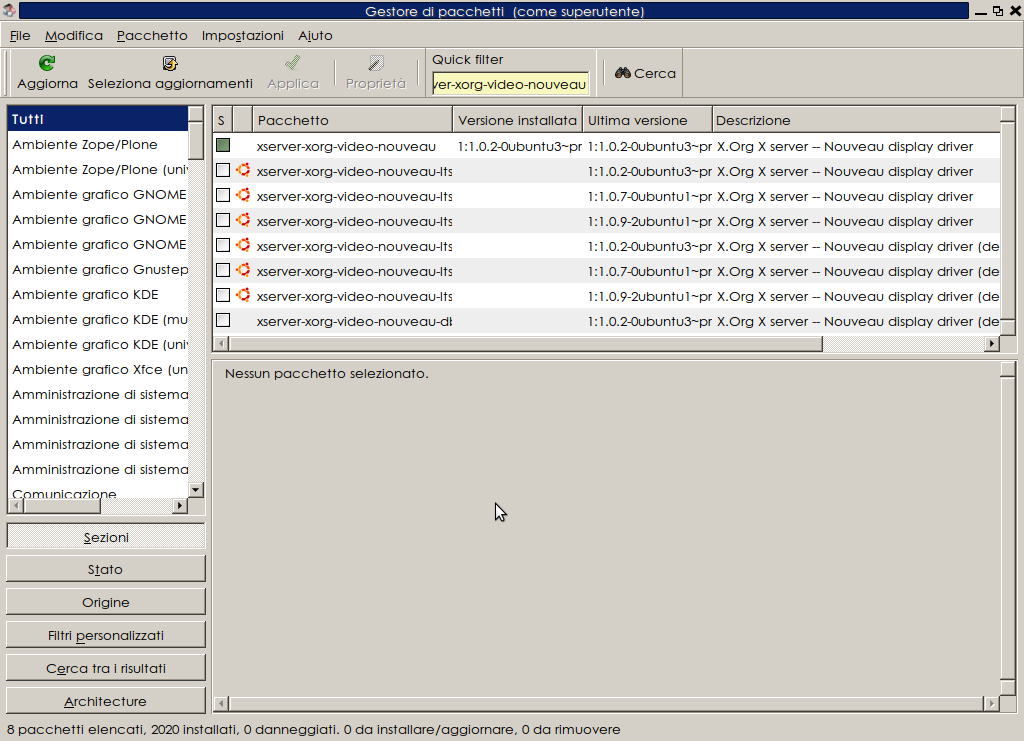Click the package table's horizontal left scroll arrow
The width and height of the screenshot is (1024, 741).
coord(221,343)
